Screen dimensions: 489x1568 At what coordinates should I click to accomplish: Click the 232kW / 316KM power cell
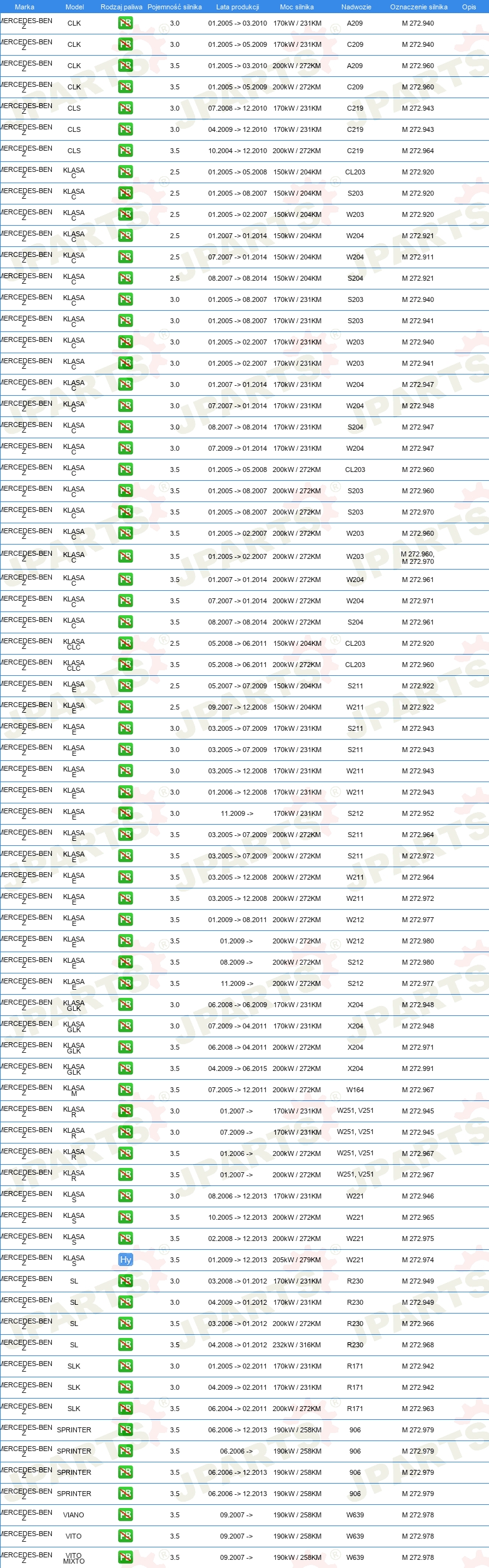pyautogui.click(x=297, y=1345)
